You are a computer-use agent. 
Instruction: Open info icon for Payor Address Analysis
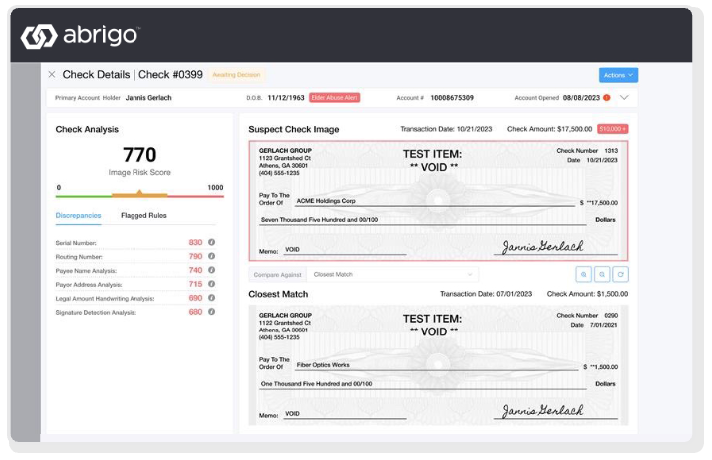pos(212,284)
